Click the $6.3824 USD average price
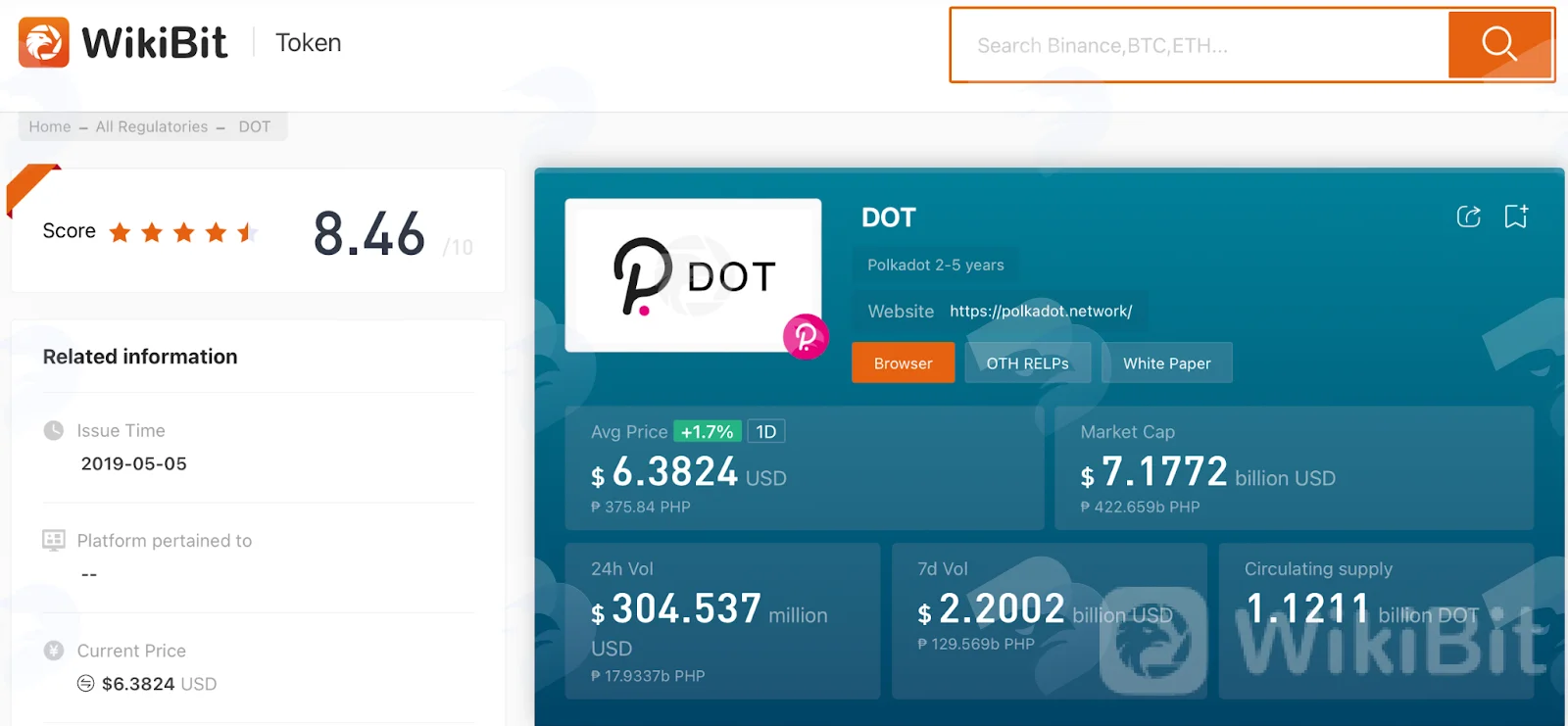Image resolution: width=1568 pixels, height=726 pixels. pyautogui.click(x=689, y=473)
